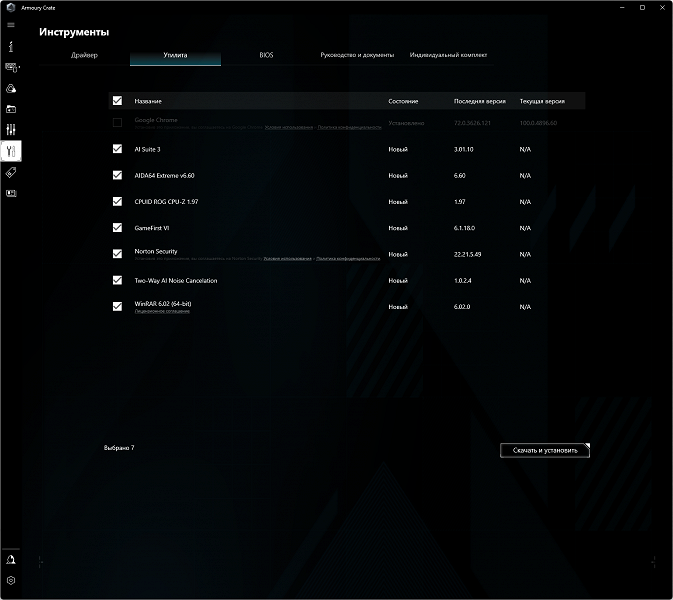
Task: Click the Armoury Crate logo in title bar
Action: (x=11, y=7)
